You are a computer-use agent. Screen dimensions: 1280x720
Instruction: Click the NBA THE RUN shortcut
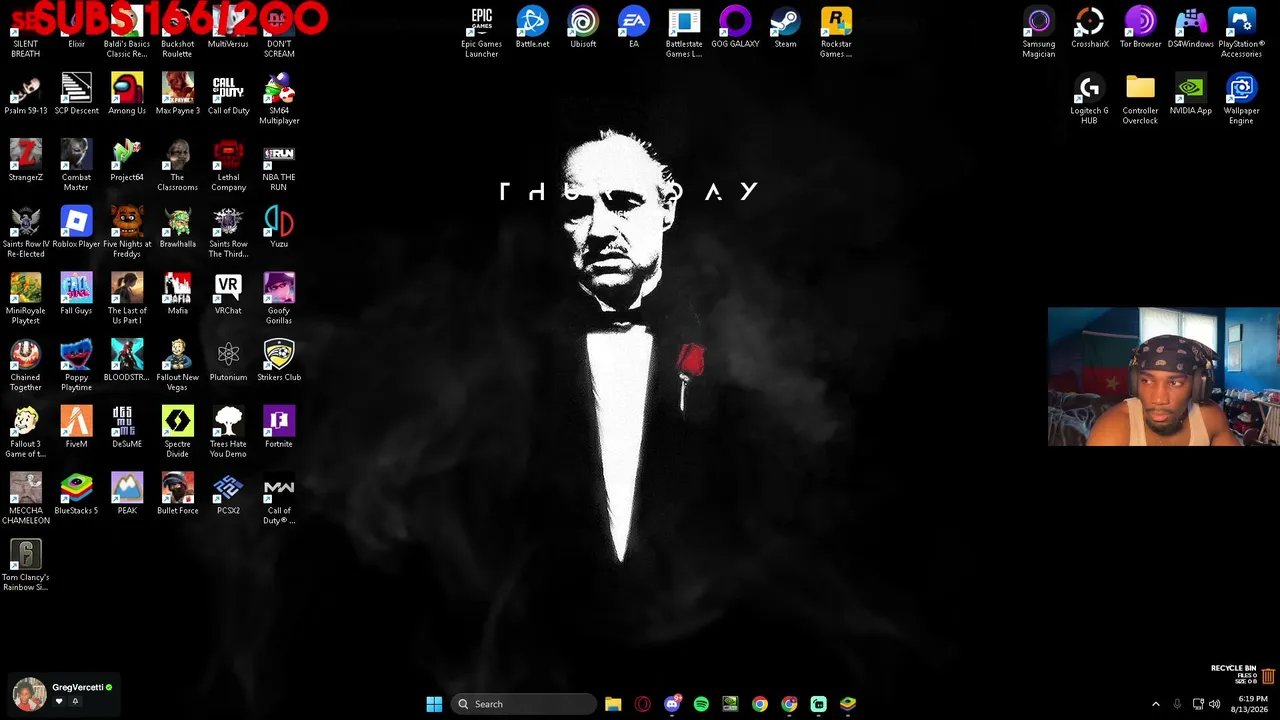point(279,166)
